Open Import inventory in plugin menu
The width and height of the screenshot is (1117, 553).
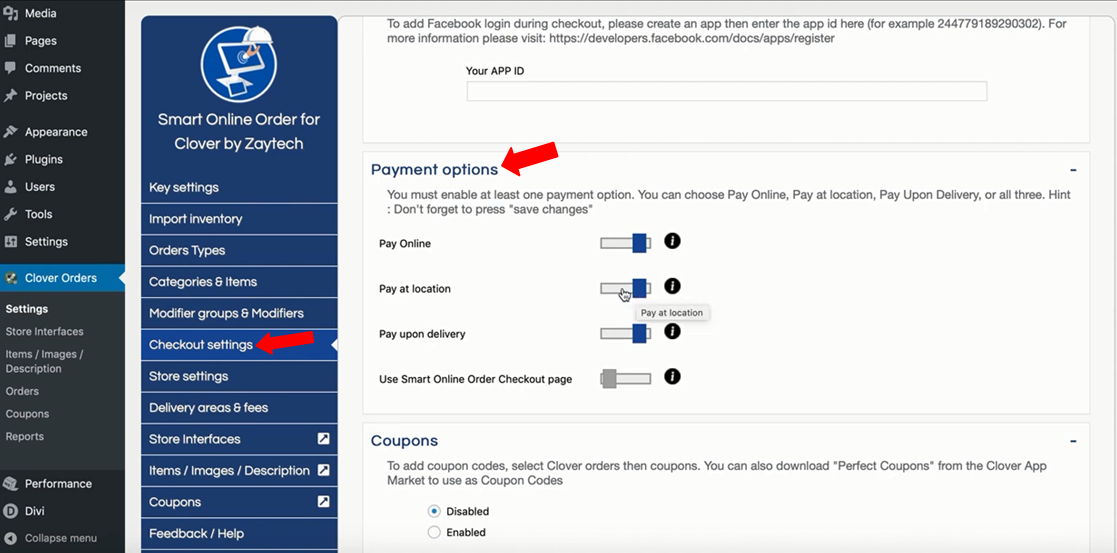239,219
